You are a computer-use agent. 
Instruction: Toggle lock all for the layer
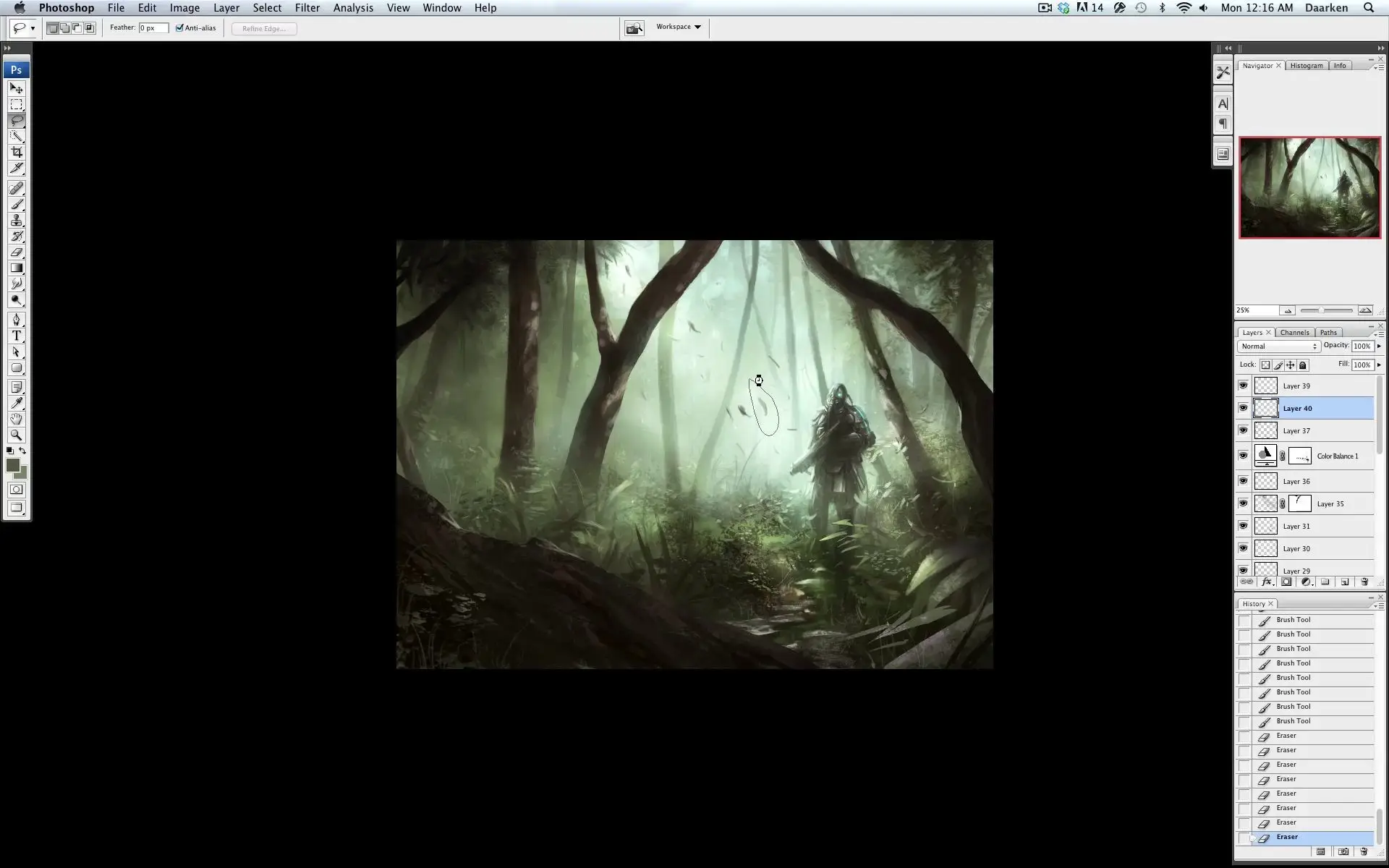click(1303, 365)
